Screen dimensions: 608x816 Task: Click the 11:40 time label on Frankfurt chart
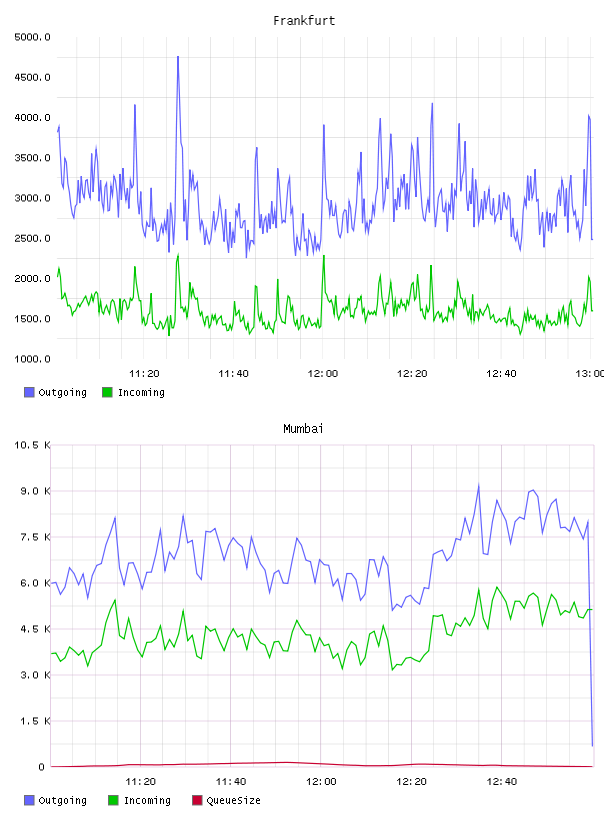click(233, 374)
